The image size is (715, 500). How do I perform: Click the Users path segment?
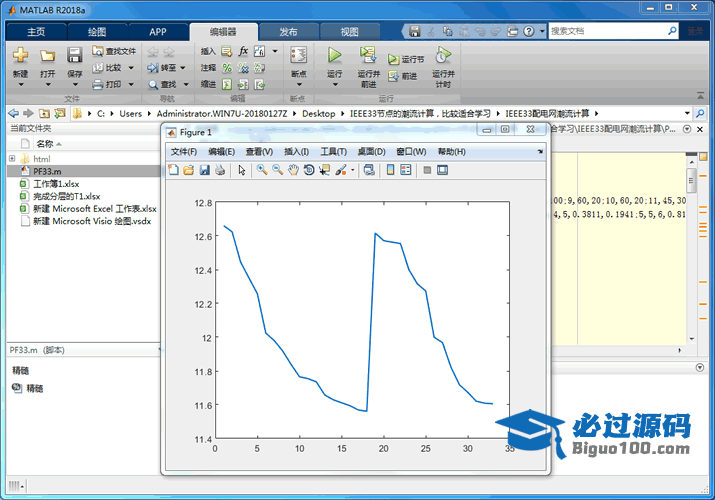click(x=130, y=113)
